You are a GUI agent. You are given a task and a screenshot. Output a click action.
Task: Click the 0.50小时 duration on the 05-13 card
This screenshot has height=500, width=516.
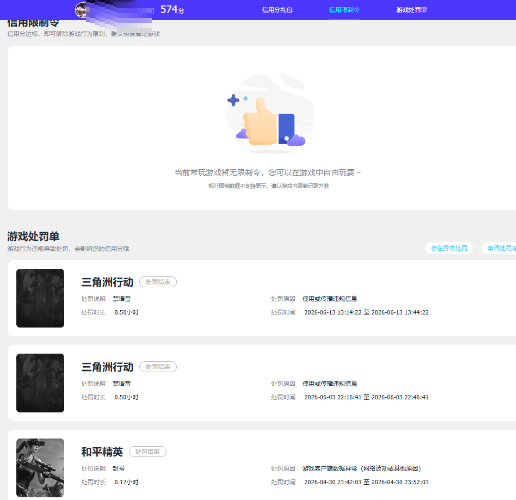pos(126,312)
